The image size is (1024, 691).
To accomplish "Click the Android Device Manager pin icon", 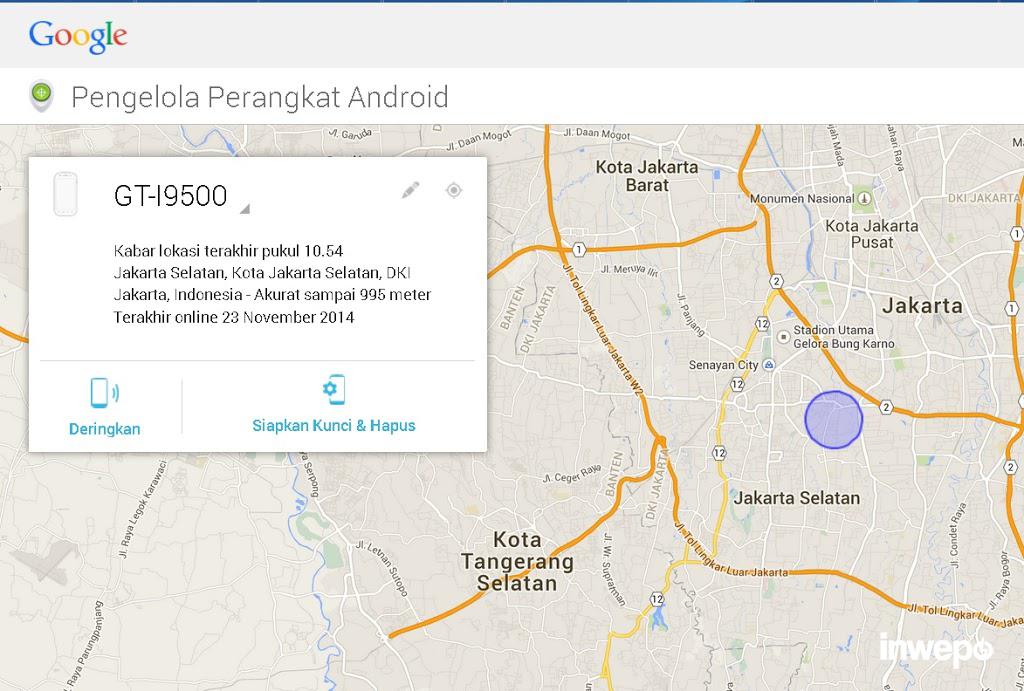I will coord(42,96).
